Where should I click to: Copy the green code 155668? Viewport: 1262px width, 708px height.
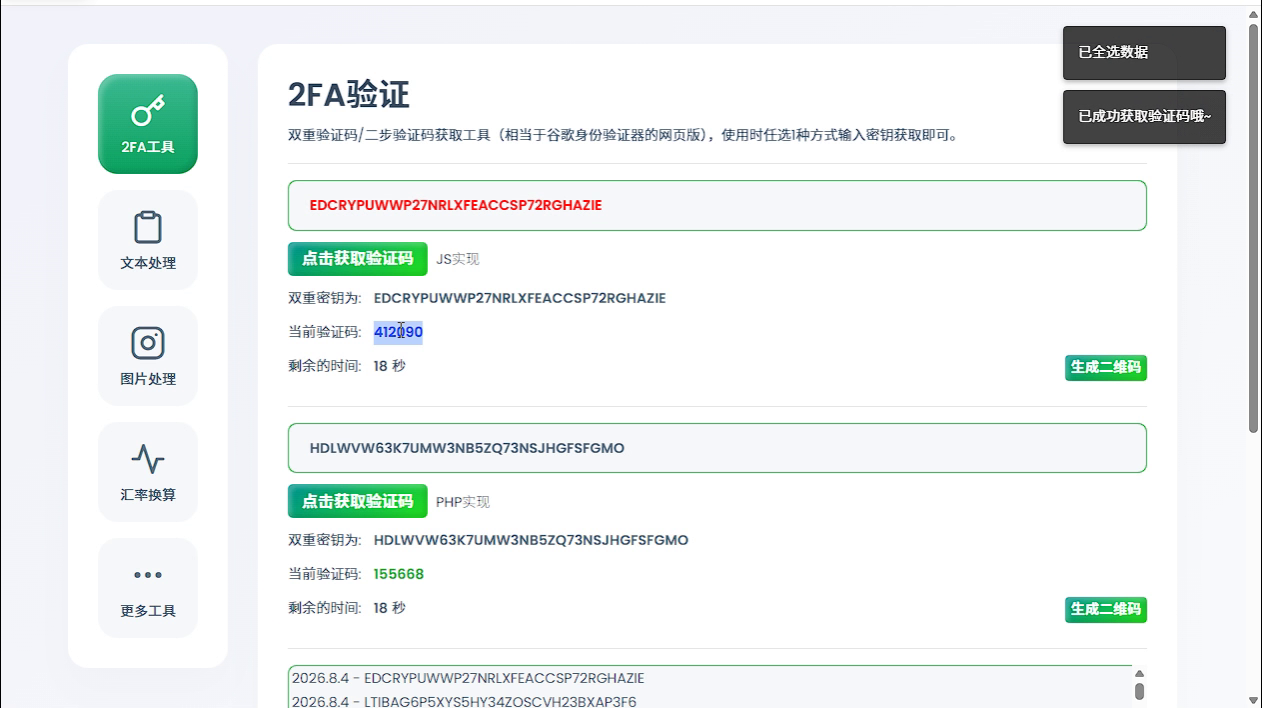pos(398,574)
